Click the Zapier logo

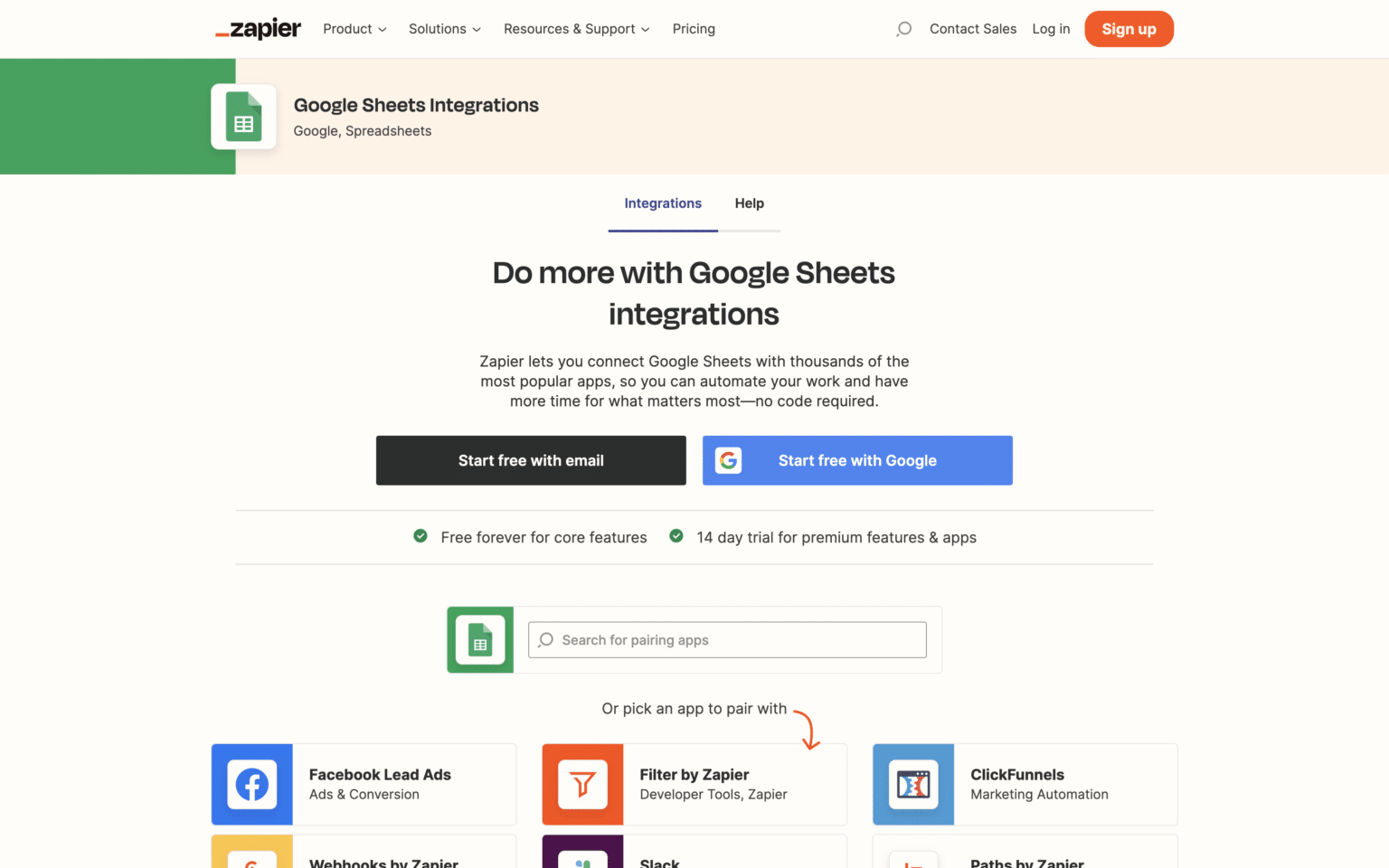click(258, 29)
